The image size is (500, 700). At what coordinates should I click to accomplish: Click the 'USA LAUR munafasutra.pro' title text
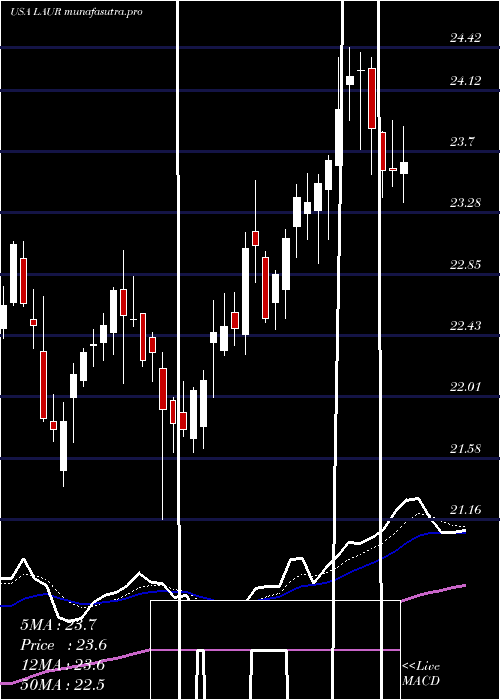click(x=76, y=12)
